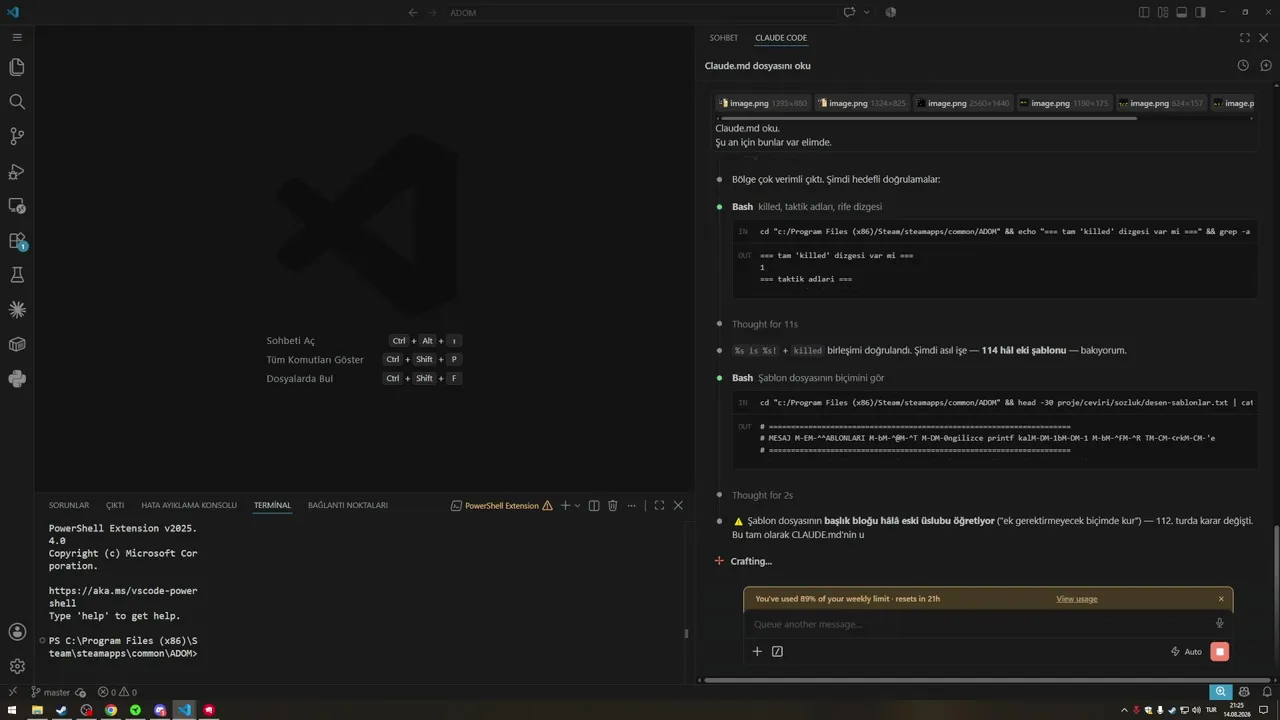Screen dimensions: 1280x720
Task: Open the Search view in activity bar
Action: (17, 102)
